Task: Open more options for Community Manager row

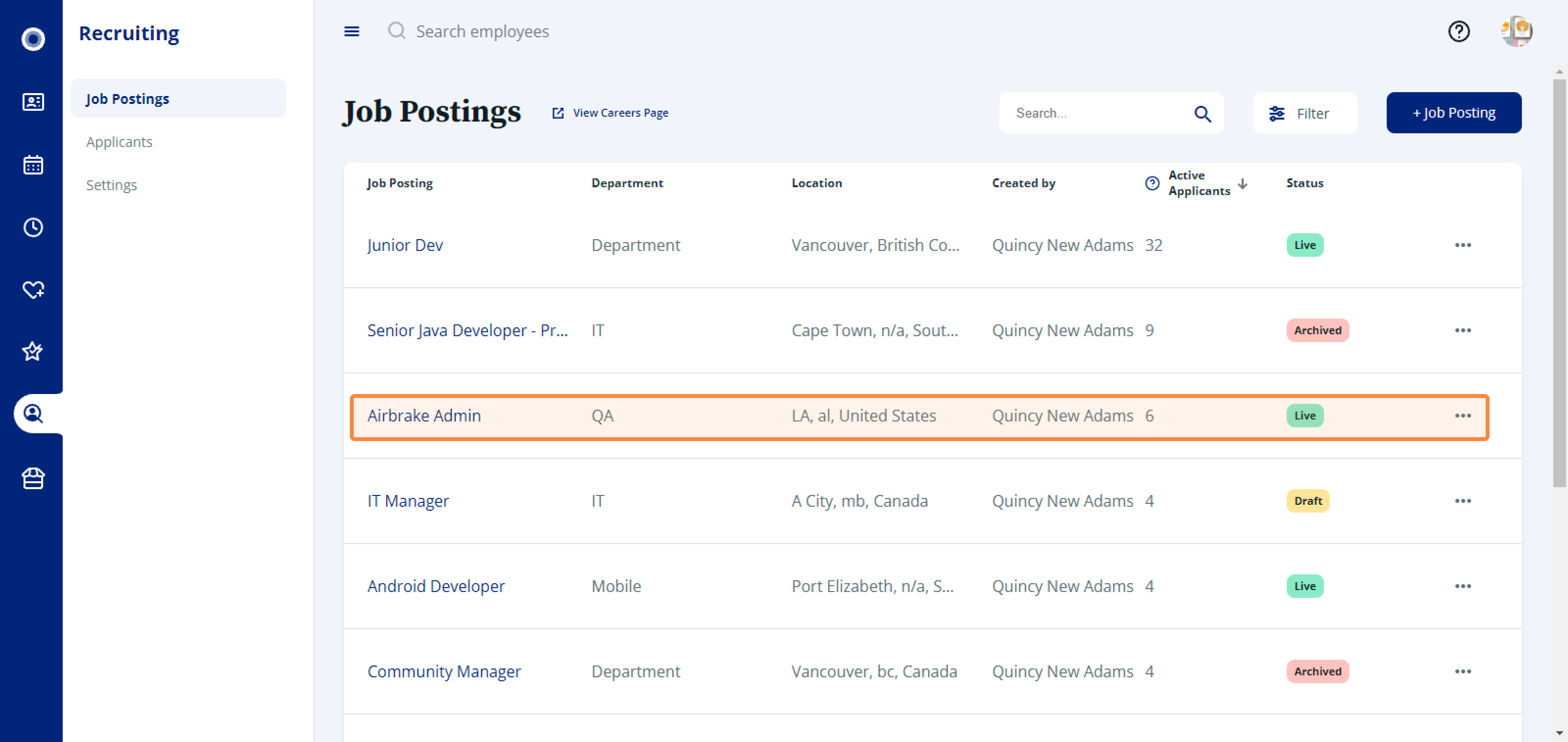Action: click(x=1463, y=671)
